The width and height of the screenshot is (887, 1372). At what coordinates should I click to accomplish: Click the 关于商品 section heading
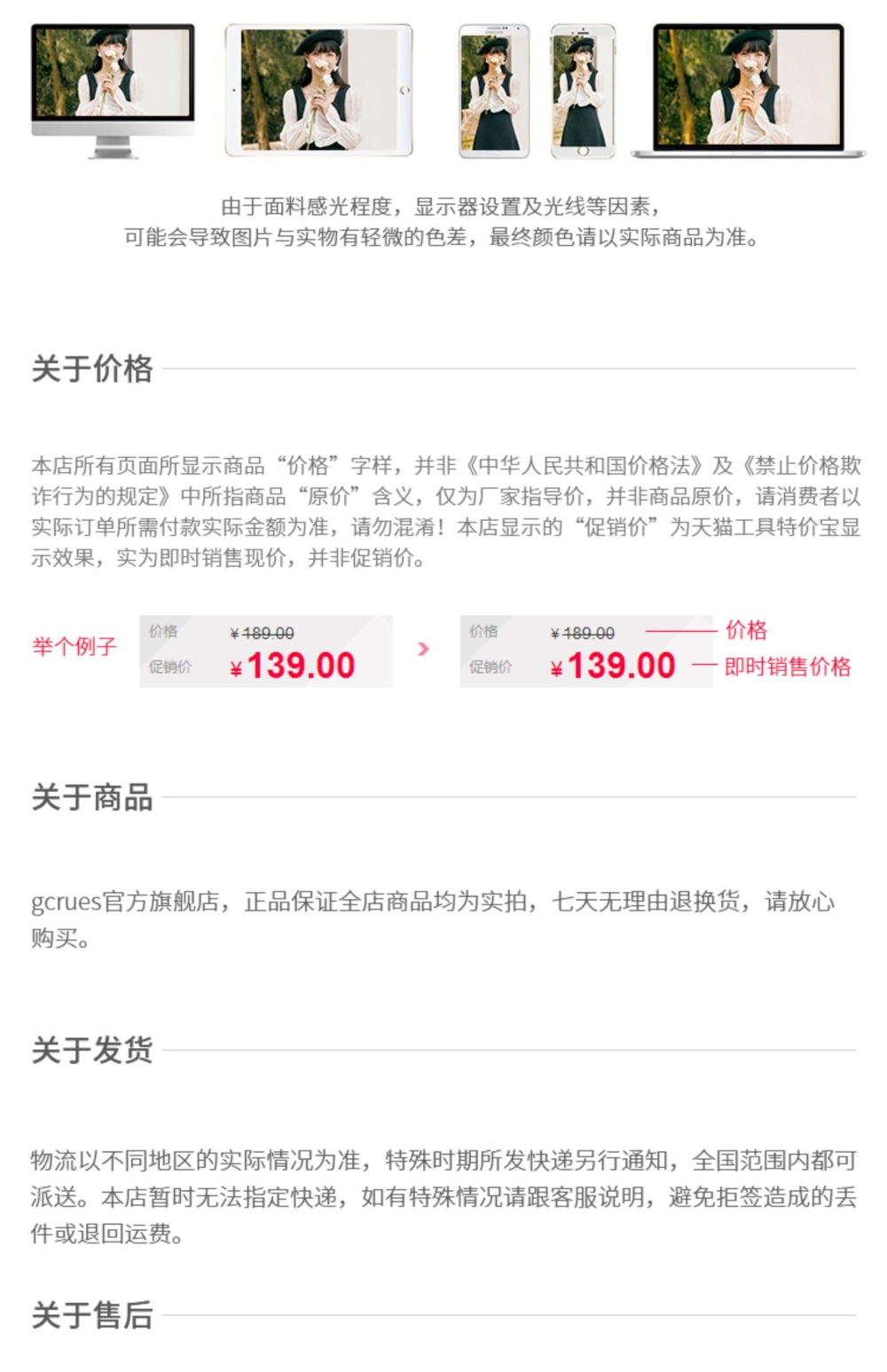click(92, 797)
